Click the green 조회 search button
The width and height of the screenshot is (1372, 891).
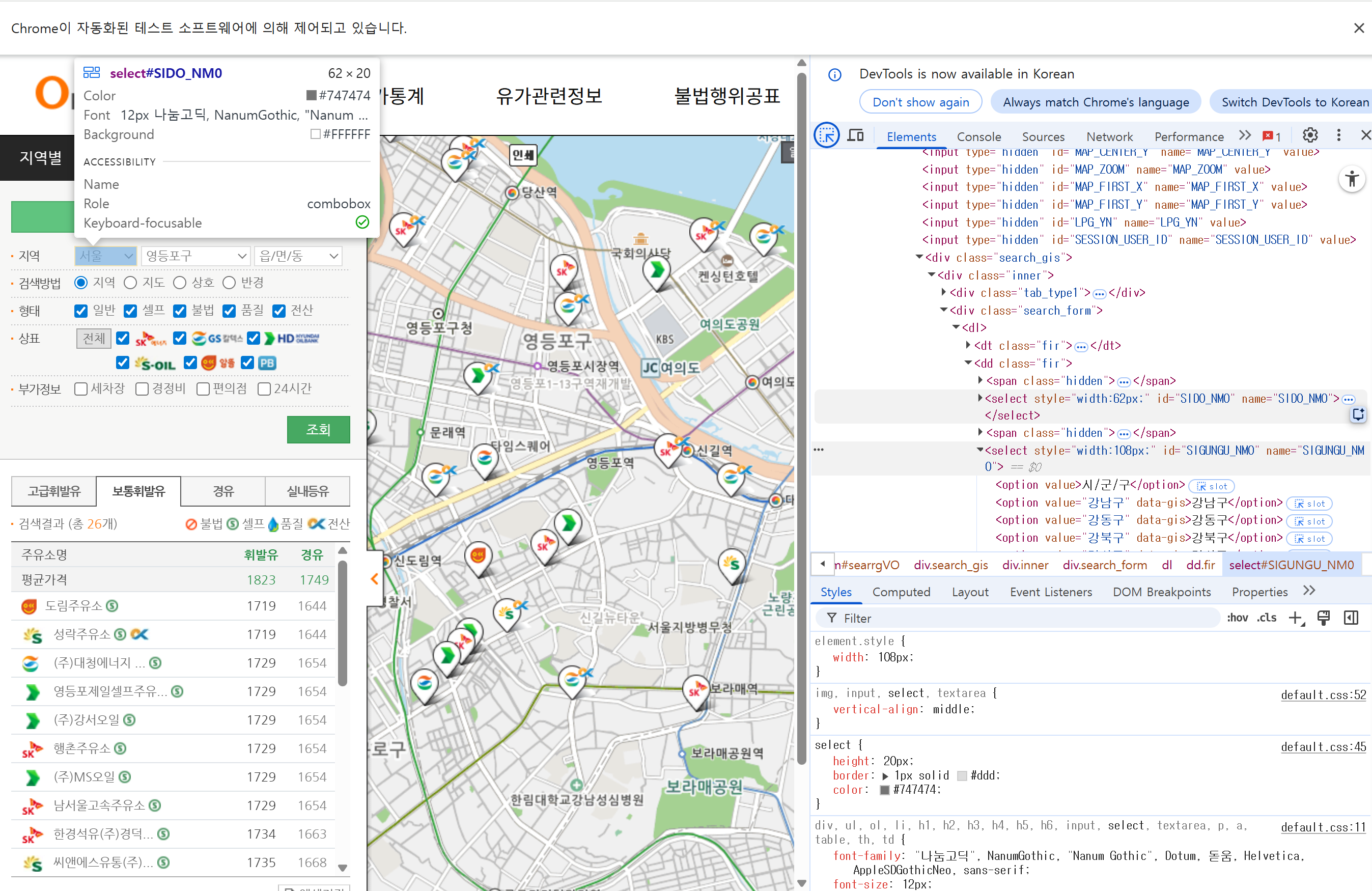[x=318, y=430]
